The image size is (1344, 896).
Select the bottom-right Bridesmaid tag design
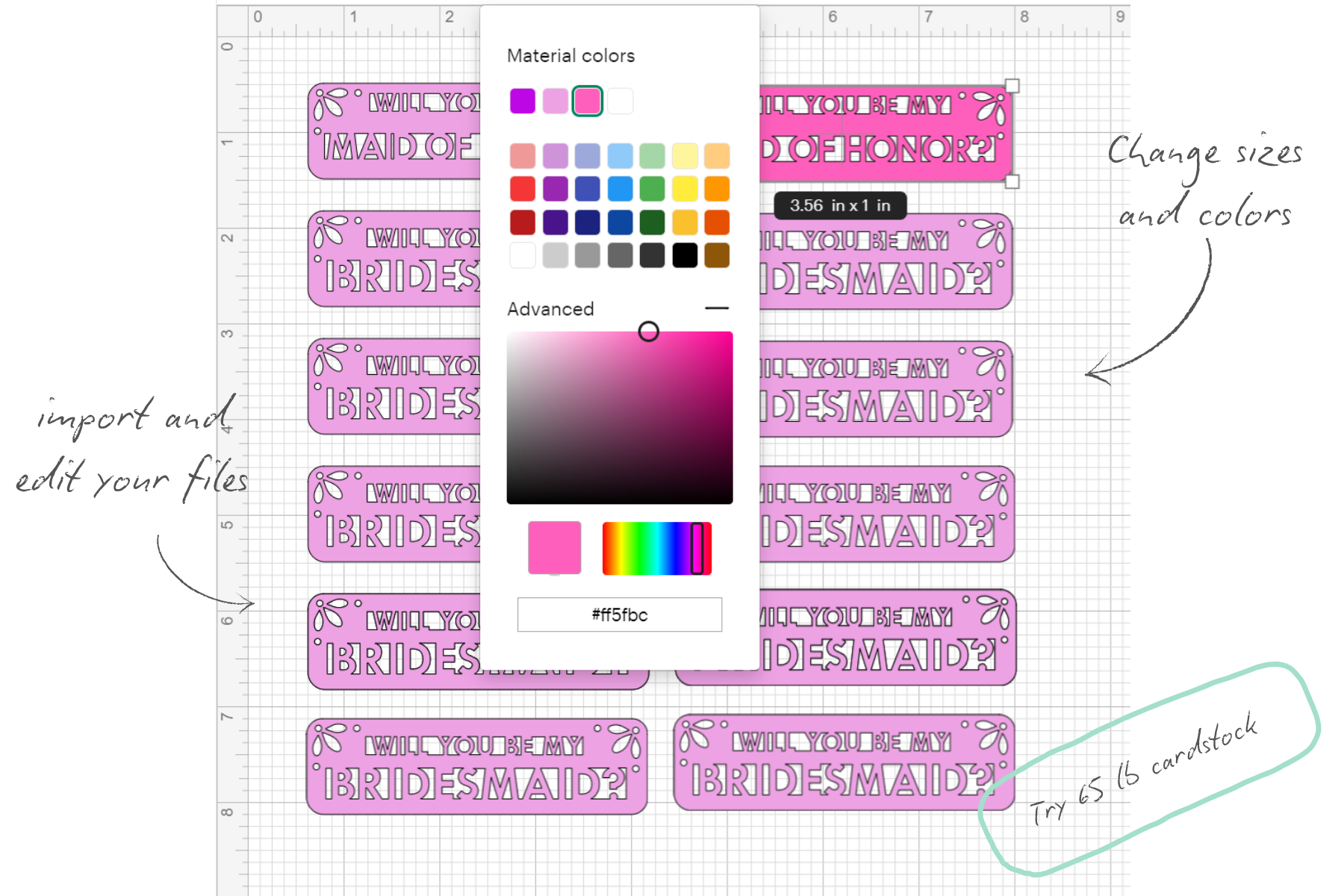(843, 763)
